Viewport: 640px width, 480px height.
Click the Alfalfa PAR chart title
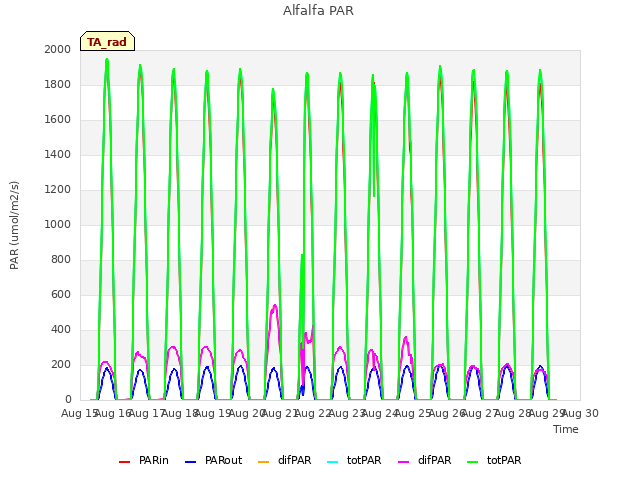click(318, 11)
